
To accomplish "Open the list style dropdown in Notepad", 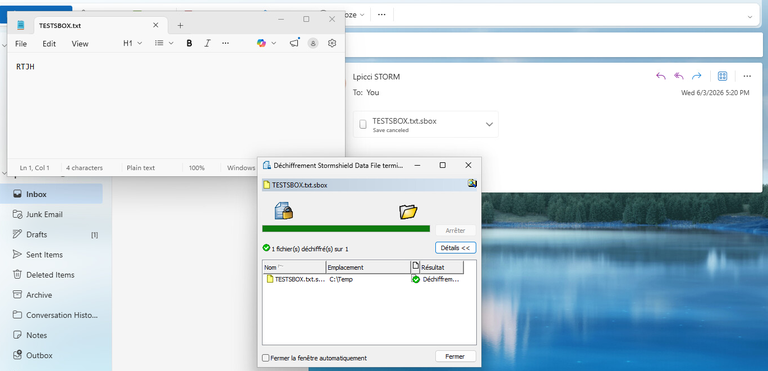I will coord(164,43).
